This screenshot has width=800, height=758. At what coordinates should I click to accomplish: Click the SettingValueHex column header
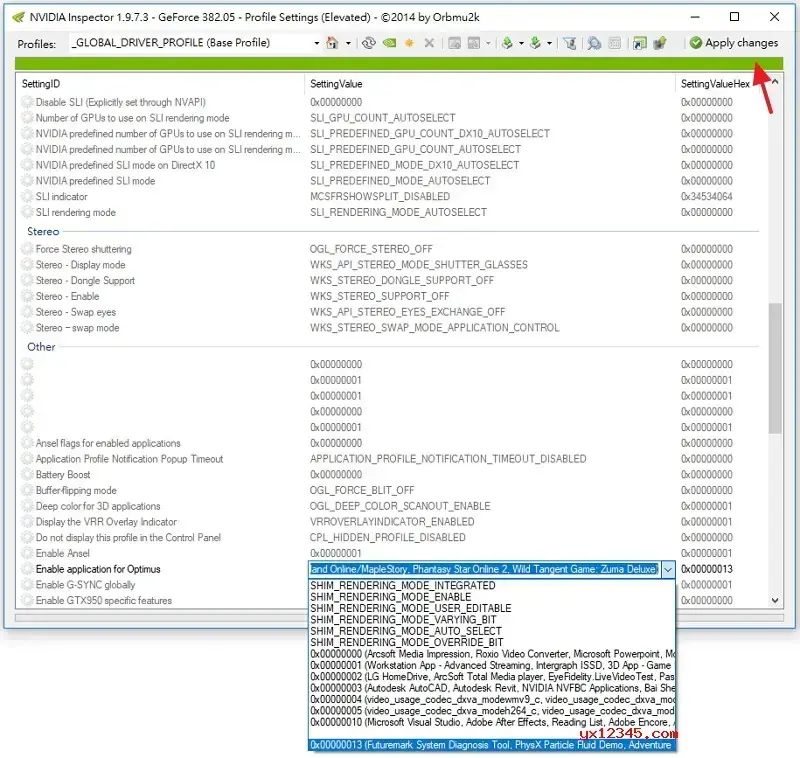coord(715,84)
